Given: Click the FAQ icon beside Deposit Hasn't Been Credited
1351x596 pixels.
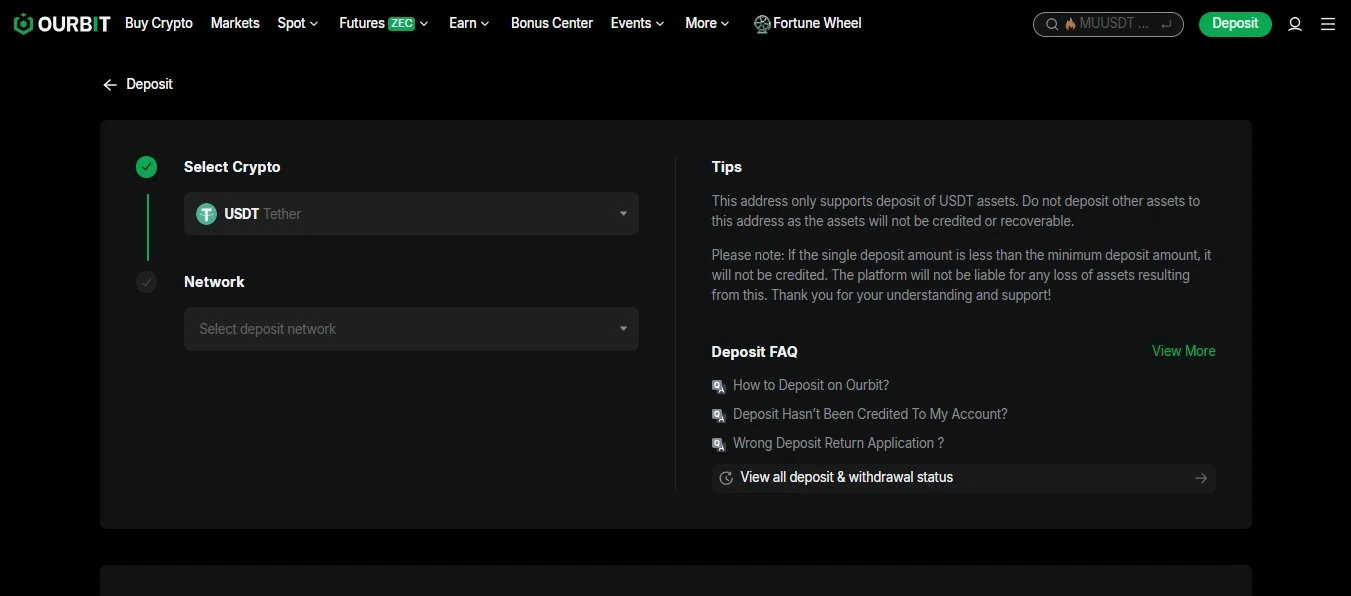Looking at the screenshot, I should (718, 415).
